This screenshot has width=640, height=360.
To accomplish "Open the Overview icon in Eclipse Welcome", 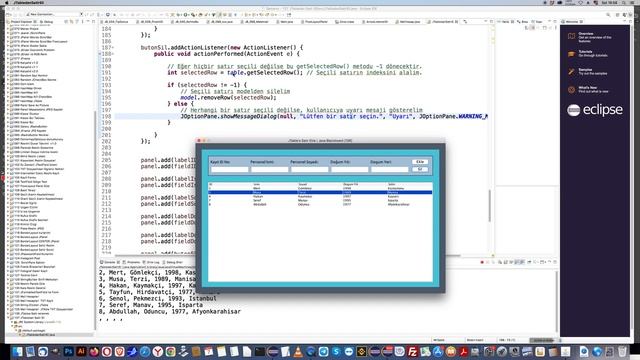I will click(x=571, y=36).
